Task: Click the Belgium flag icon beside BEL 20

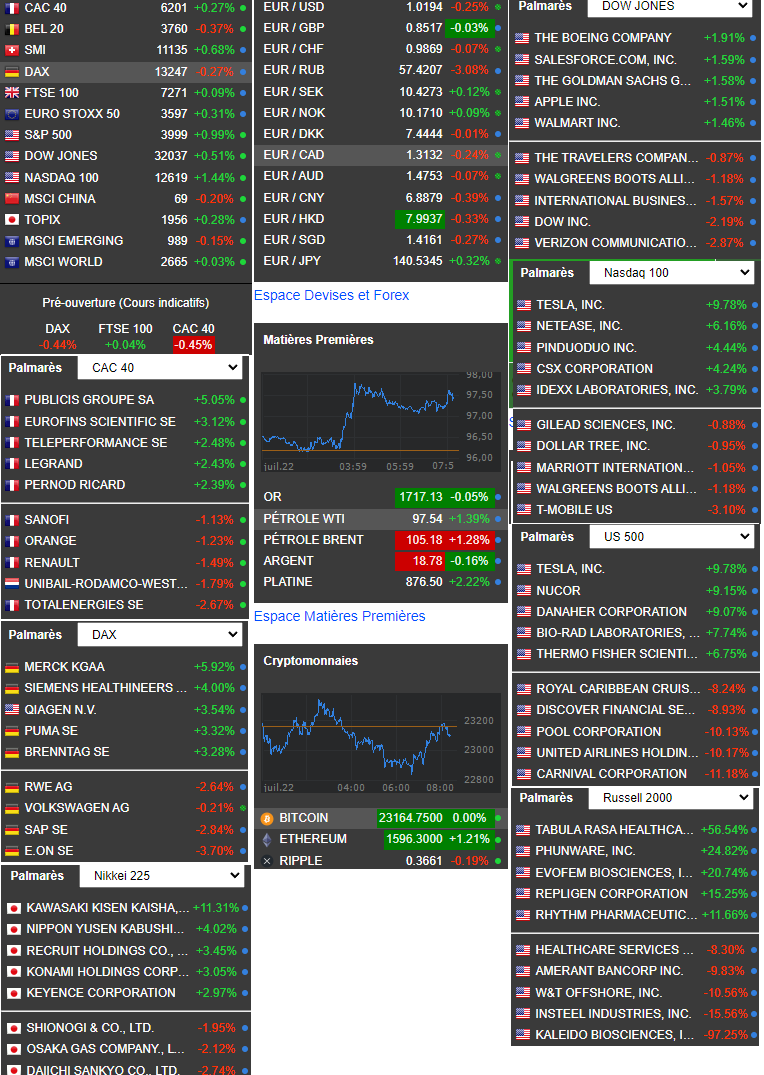Action: click(12, 29)
